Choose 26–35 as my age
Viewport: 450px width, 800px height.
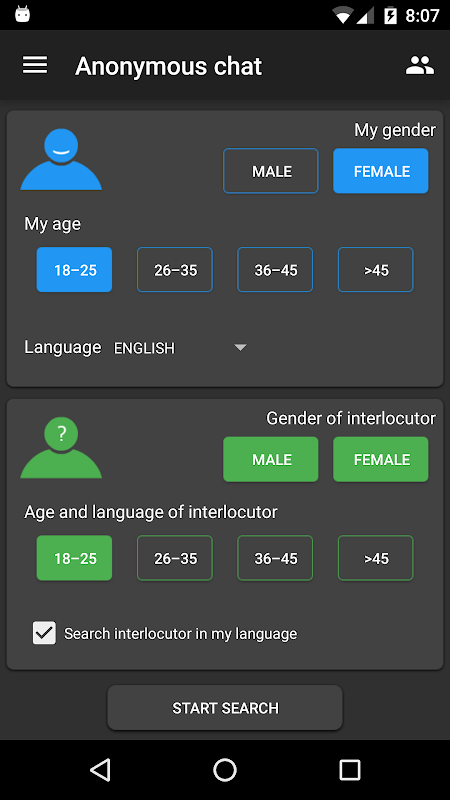[175, 269]
